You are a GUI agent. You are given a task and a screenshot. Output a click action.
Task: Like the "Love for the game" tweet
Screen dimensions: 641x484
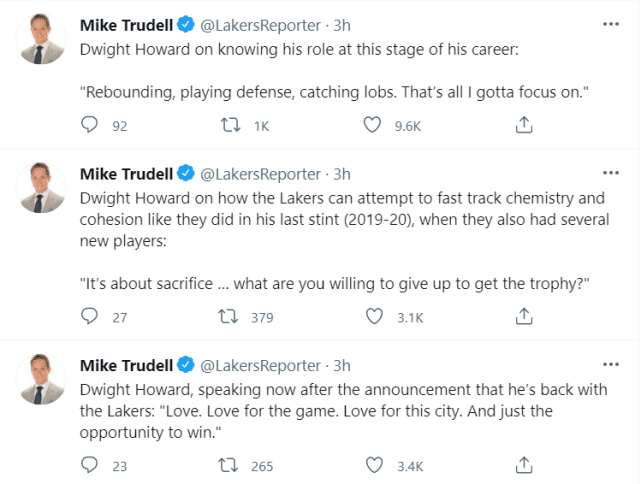[x=373, y=465]
